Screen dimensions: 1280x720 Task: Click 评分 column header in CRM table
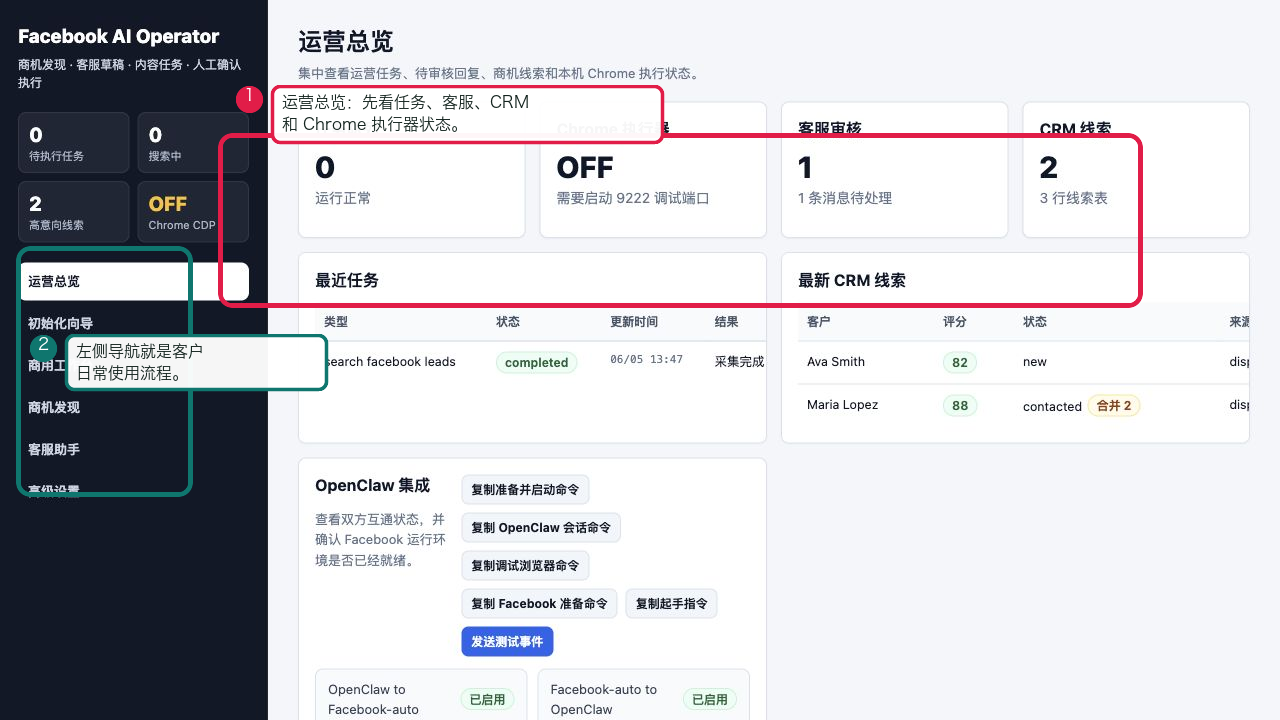click(x=955, y=322)
